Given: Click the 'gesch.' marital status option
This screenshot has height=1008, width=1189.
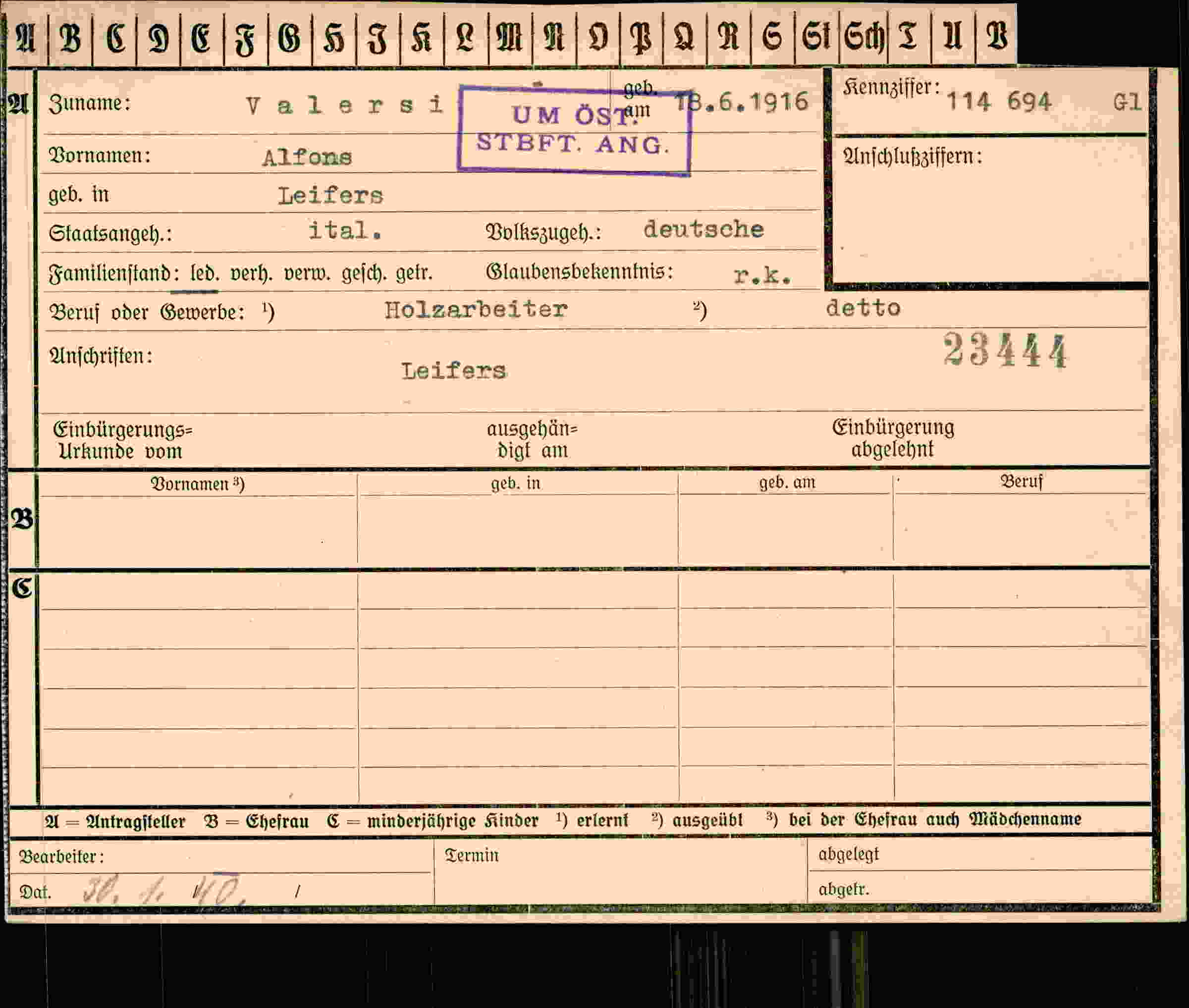Looking at the screenshot, I should point(363,274).
